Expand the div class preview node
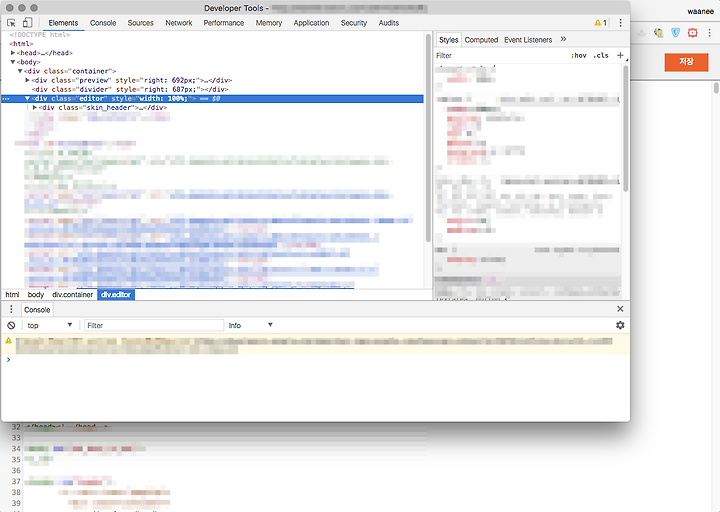The image size is (720, 512). pyautogui.click(x=28, y=80)
